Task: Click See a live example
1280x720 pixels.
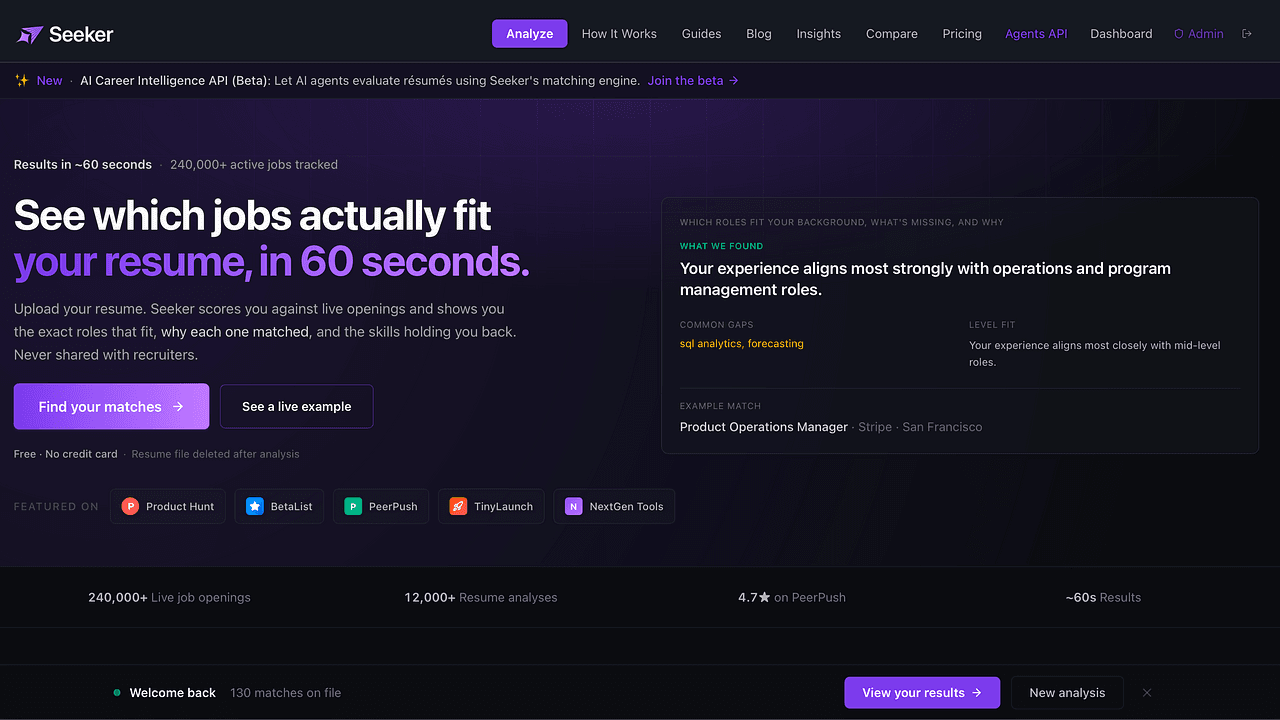Action: [297, 407]
